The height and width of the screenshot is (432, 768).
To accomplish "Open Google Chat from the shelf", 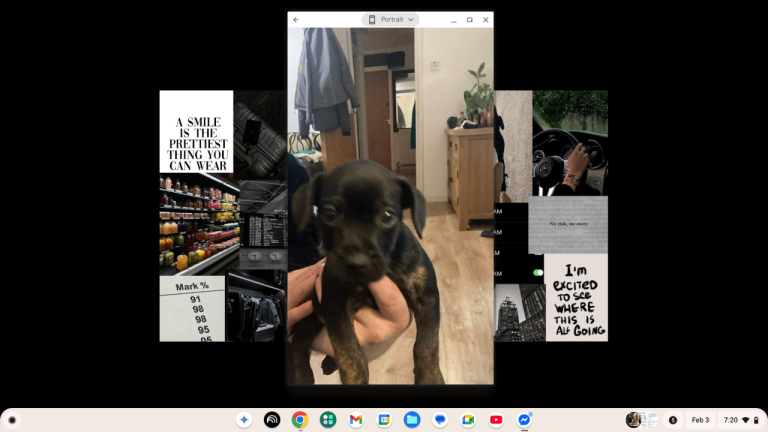I will tap(440, 420).
